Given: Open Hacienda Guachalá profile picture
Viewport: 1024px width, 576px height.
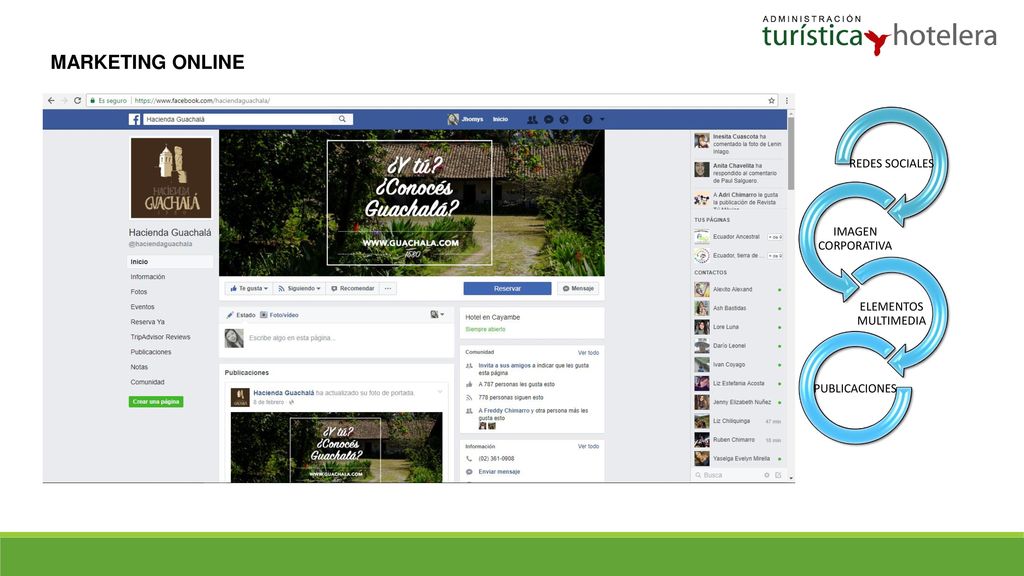Looking at the screenshot, I should (170, 178).
